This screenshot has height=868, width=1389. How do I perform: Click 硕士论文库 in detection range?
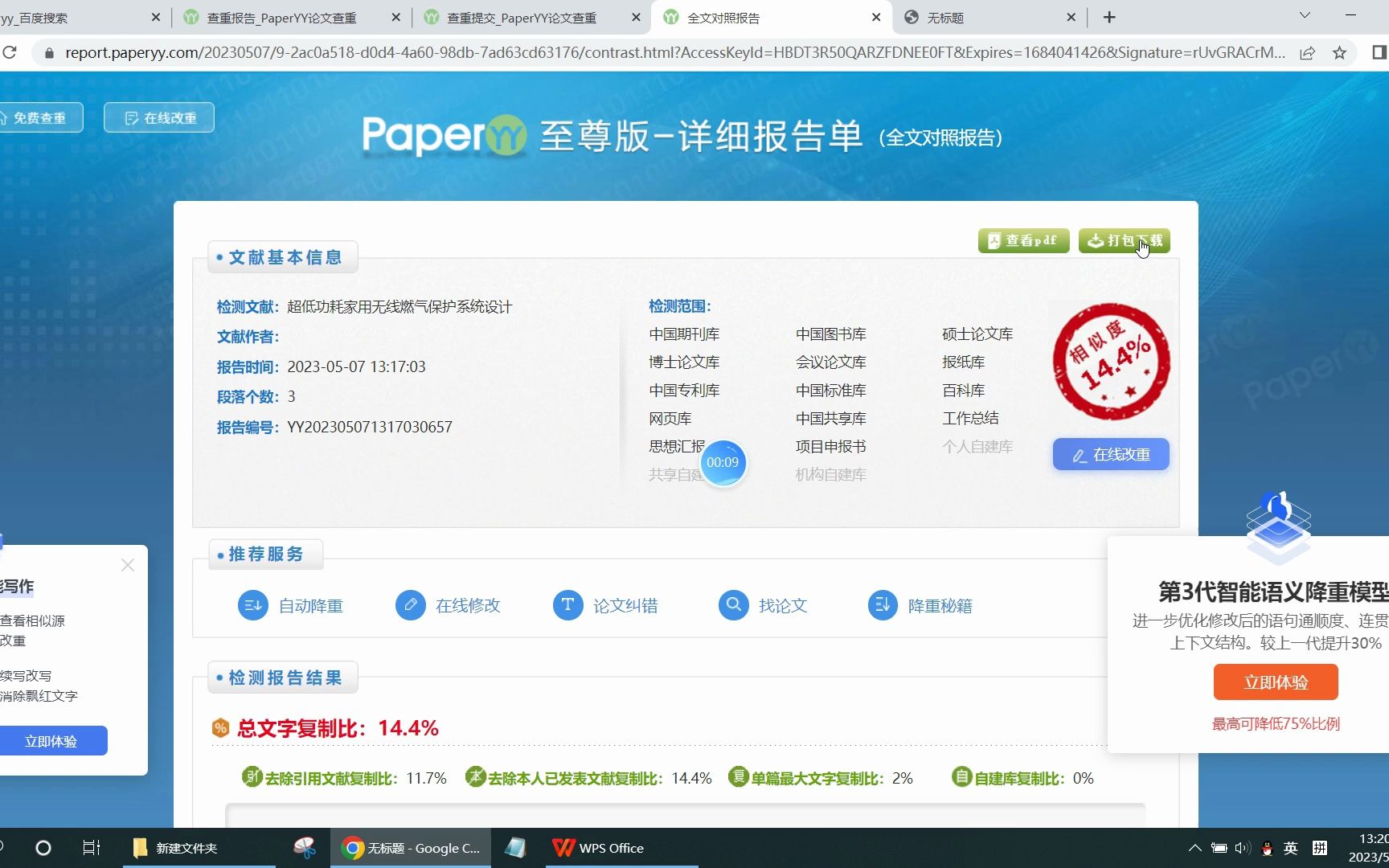[x=977, y=334]
